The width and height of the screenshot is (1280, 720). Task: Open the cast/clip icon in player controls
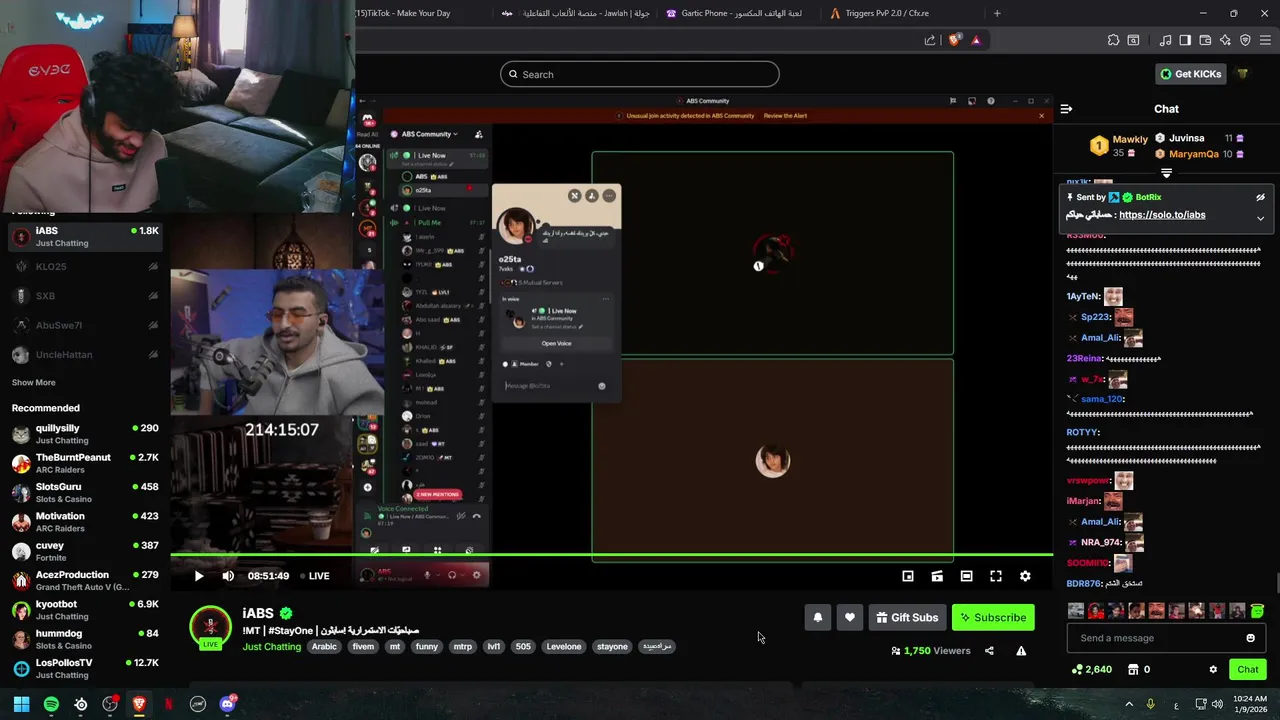coord(937,576)
